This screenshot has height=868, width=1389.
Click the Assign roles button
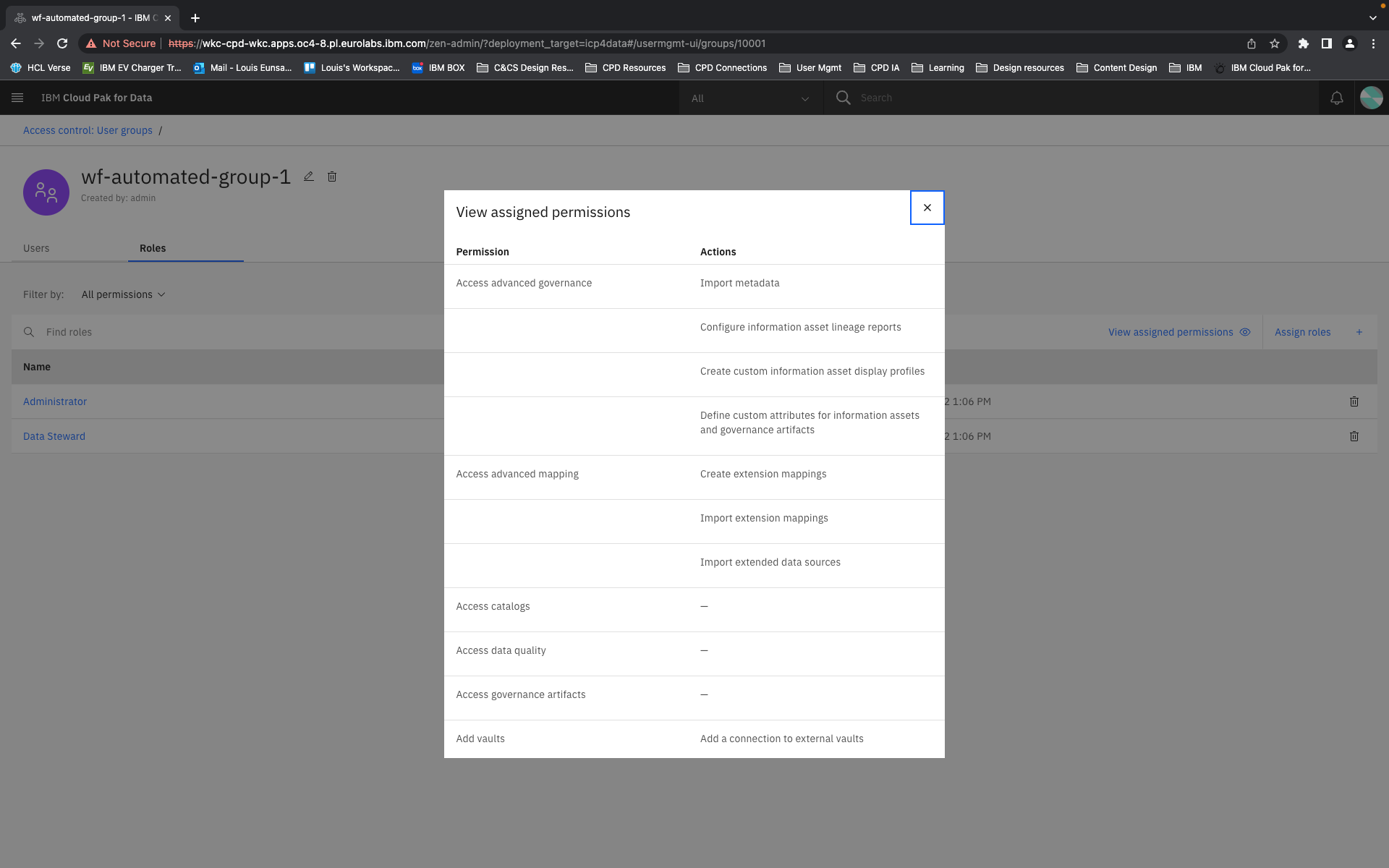pos(1319,332)
